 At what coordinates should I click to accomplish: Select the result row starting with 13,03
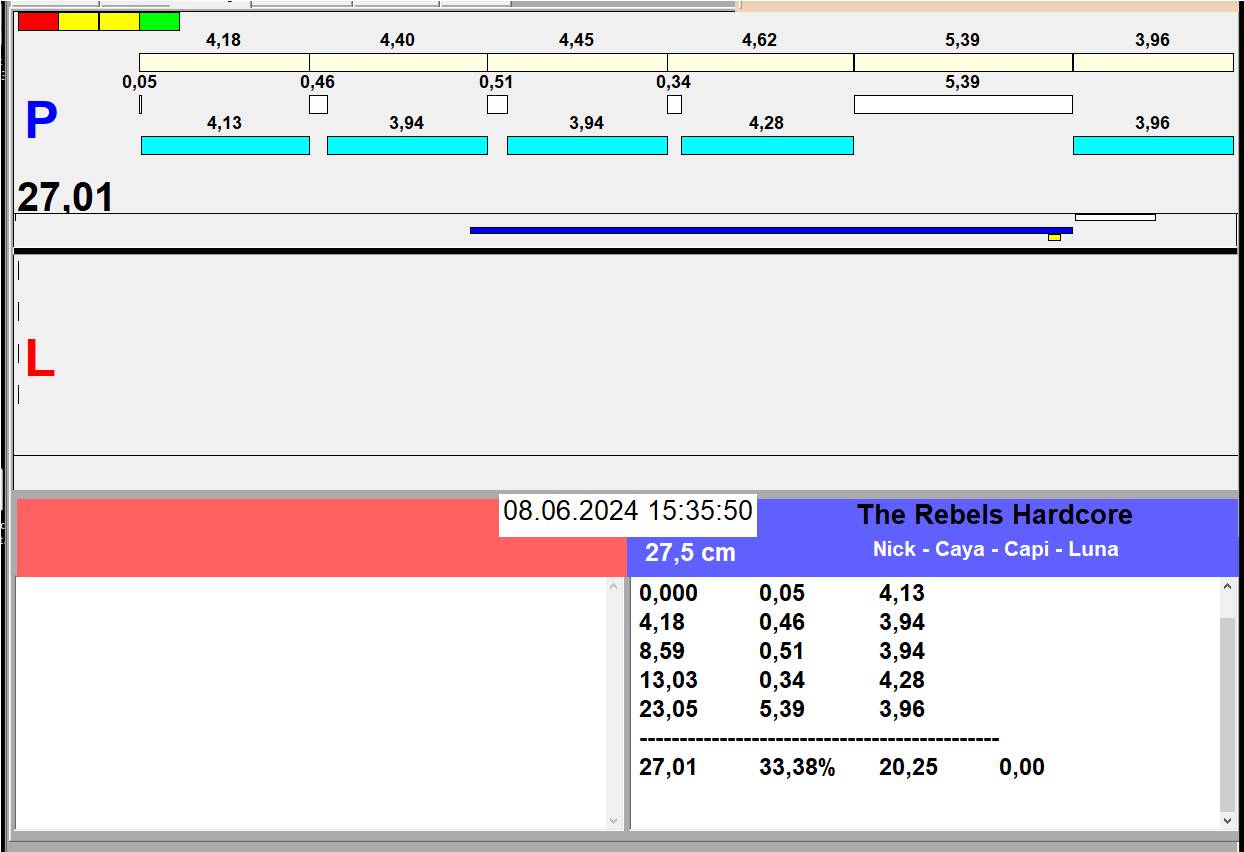coord(782,680)
